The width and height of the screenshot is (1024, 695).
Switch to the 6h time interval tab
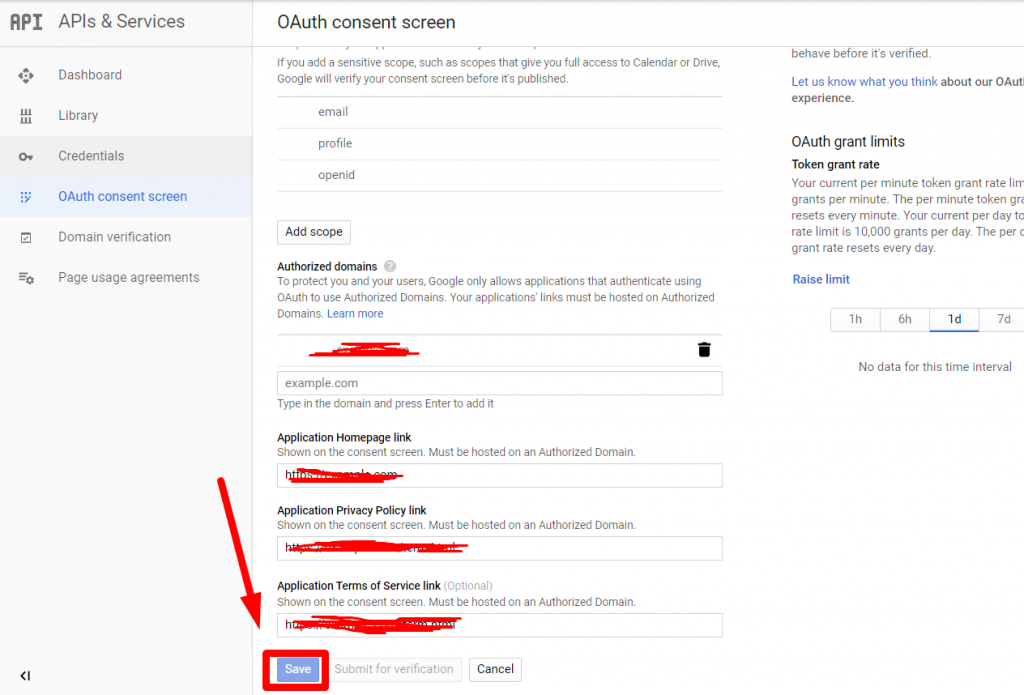point(904,319)
